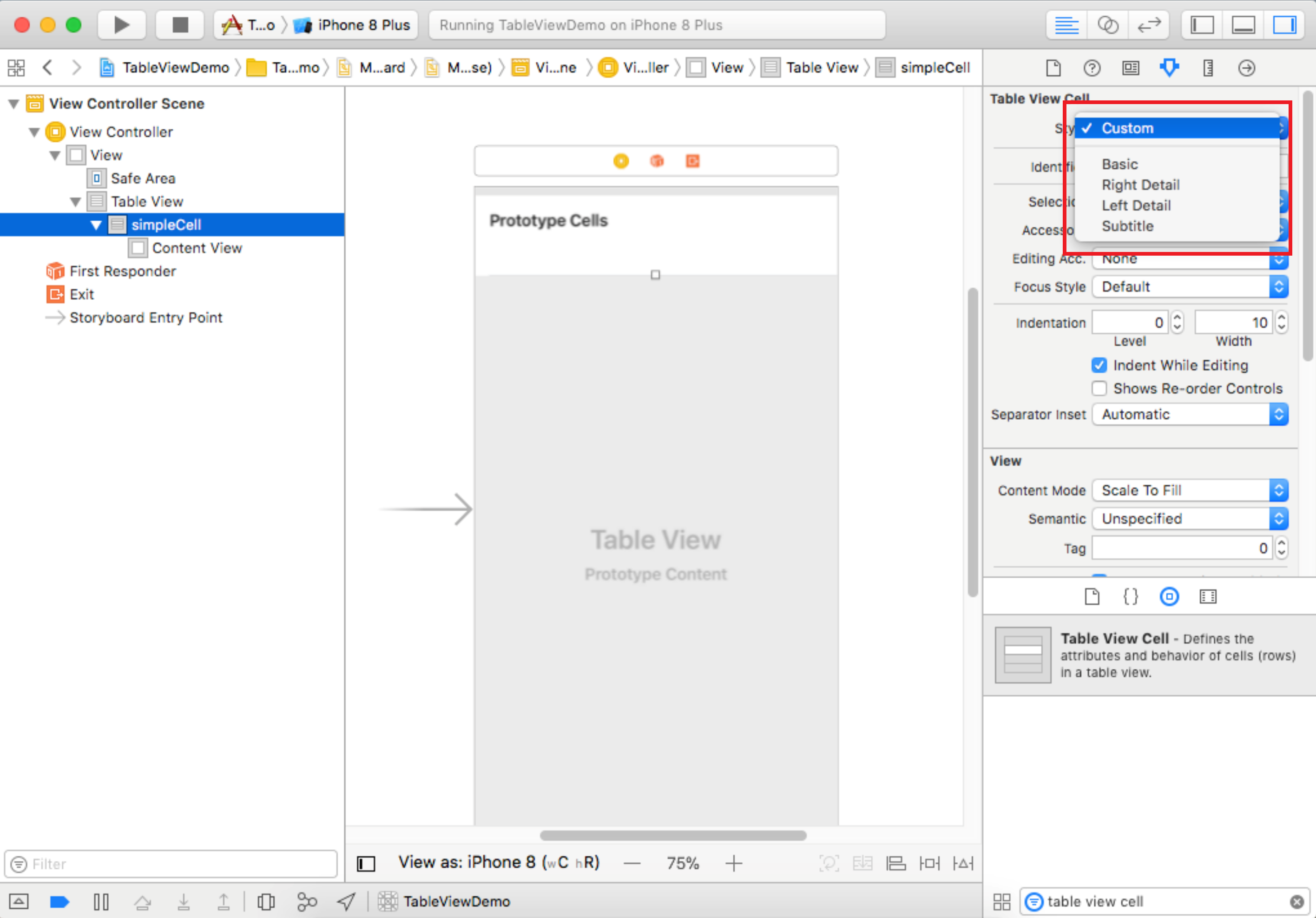Open the Focus Style dropdown

click(1190, 287)
